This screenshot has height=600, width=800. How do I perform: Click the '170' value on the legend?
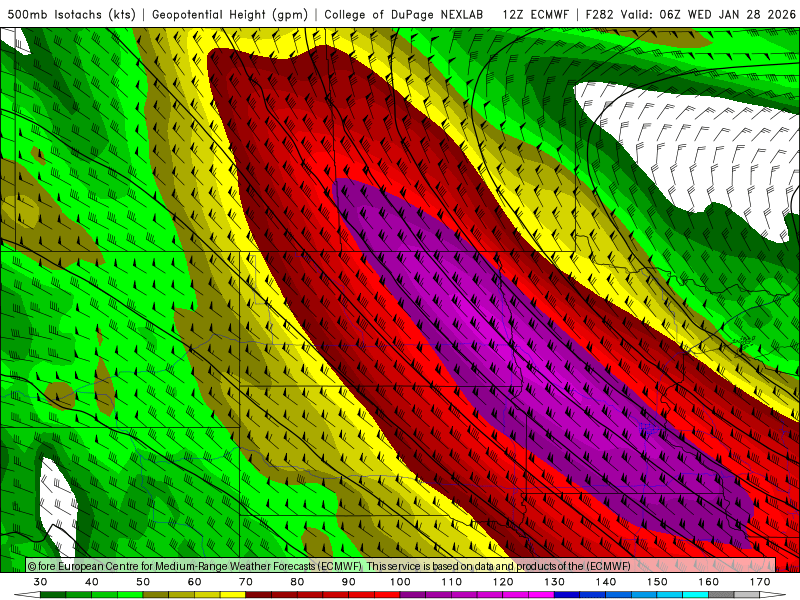(760, 582)
